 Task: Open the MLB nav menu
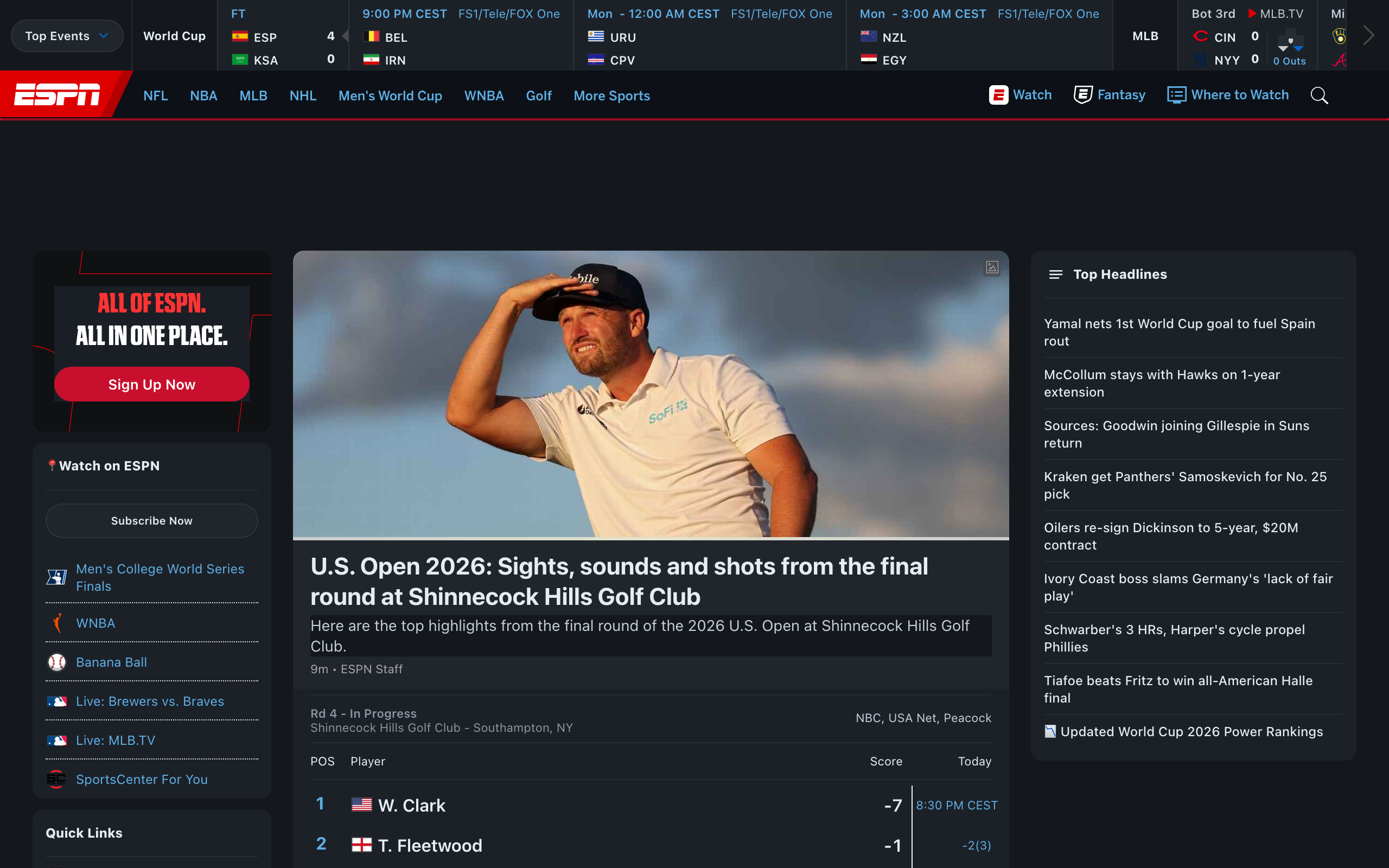tap(253, 96)
